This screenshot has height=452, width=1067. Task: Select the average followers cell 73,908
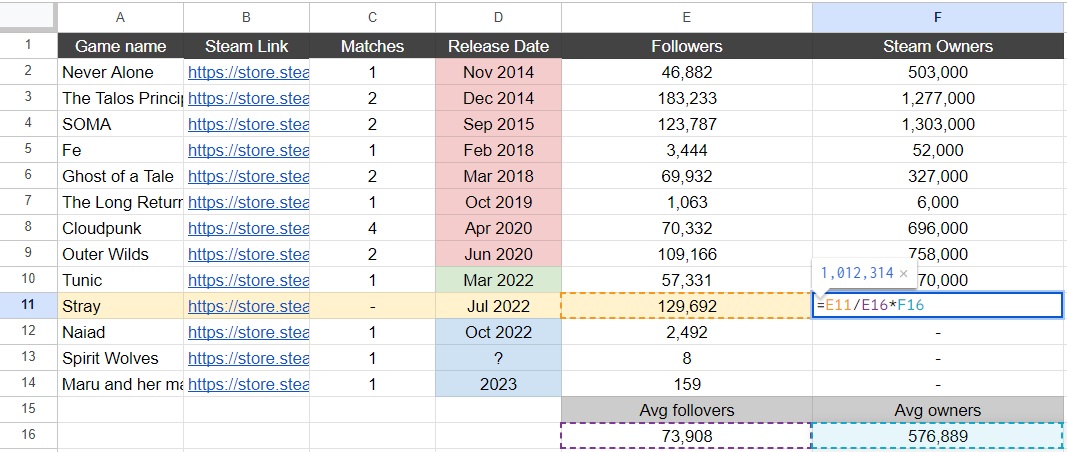(687, 436)
